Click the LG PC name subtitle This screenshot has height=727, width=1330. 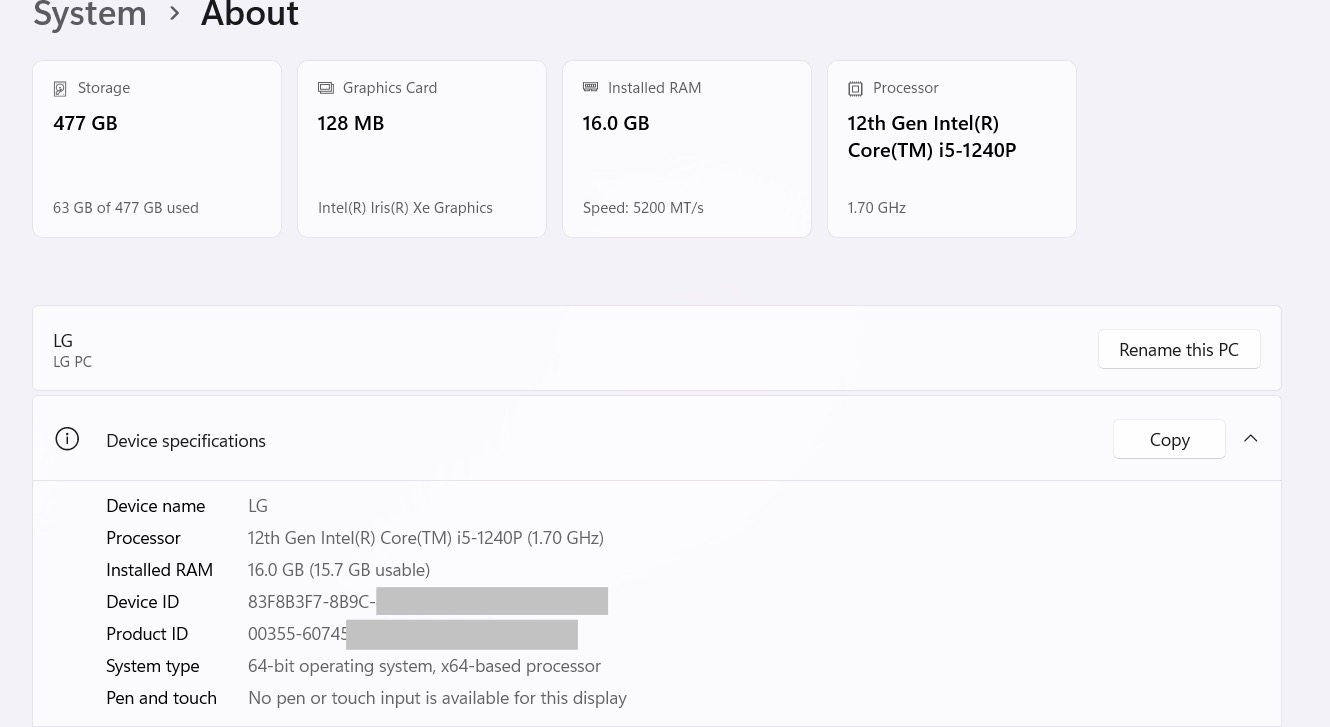pos(72,362)
